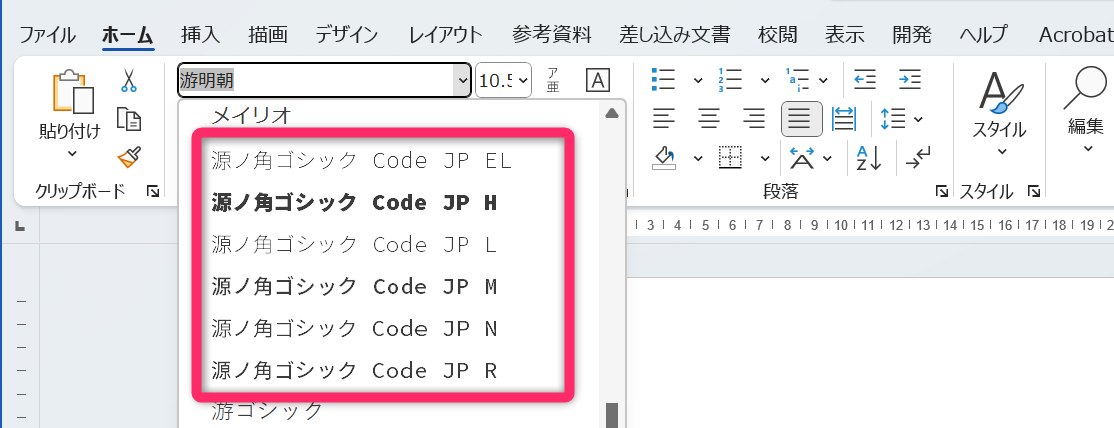This screenshot has height=428, width=1114.
Task: Click the Cut scissors icon
Action: (129, 81)
